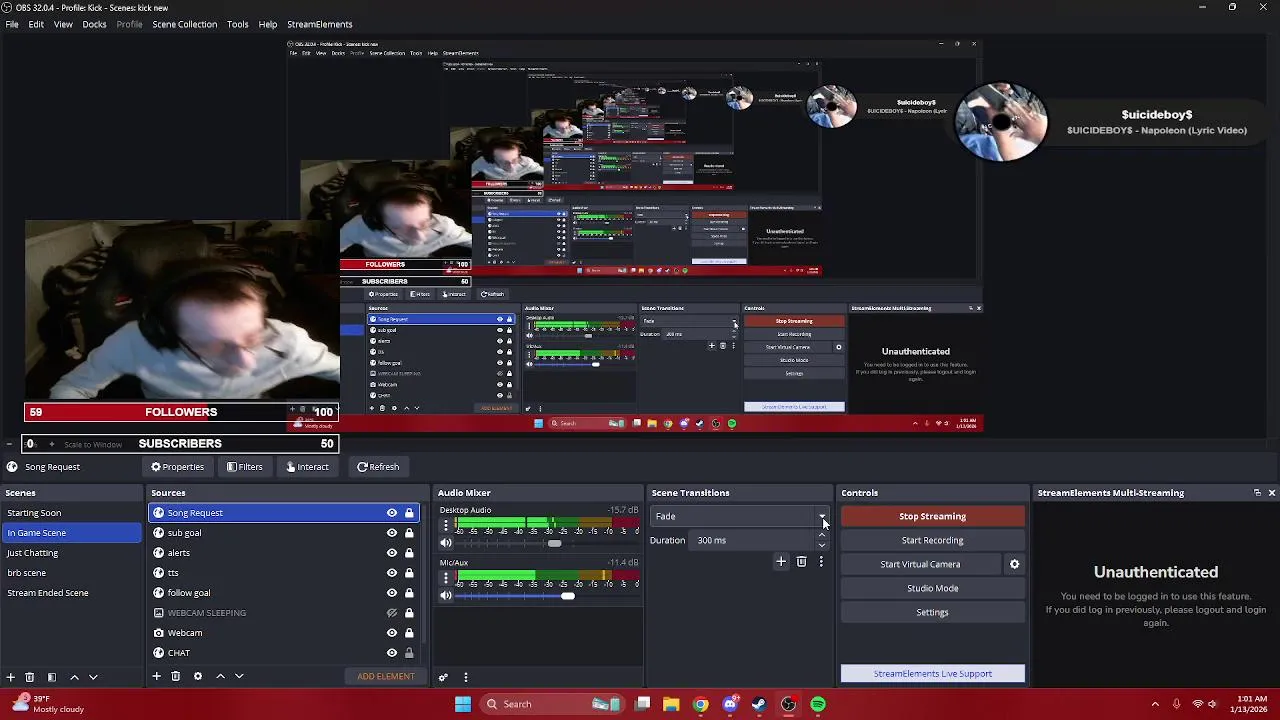Enter Studio Mode
Screen dimensions: 1280x720
coord(932,589)
